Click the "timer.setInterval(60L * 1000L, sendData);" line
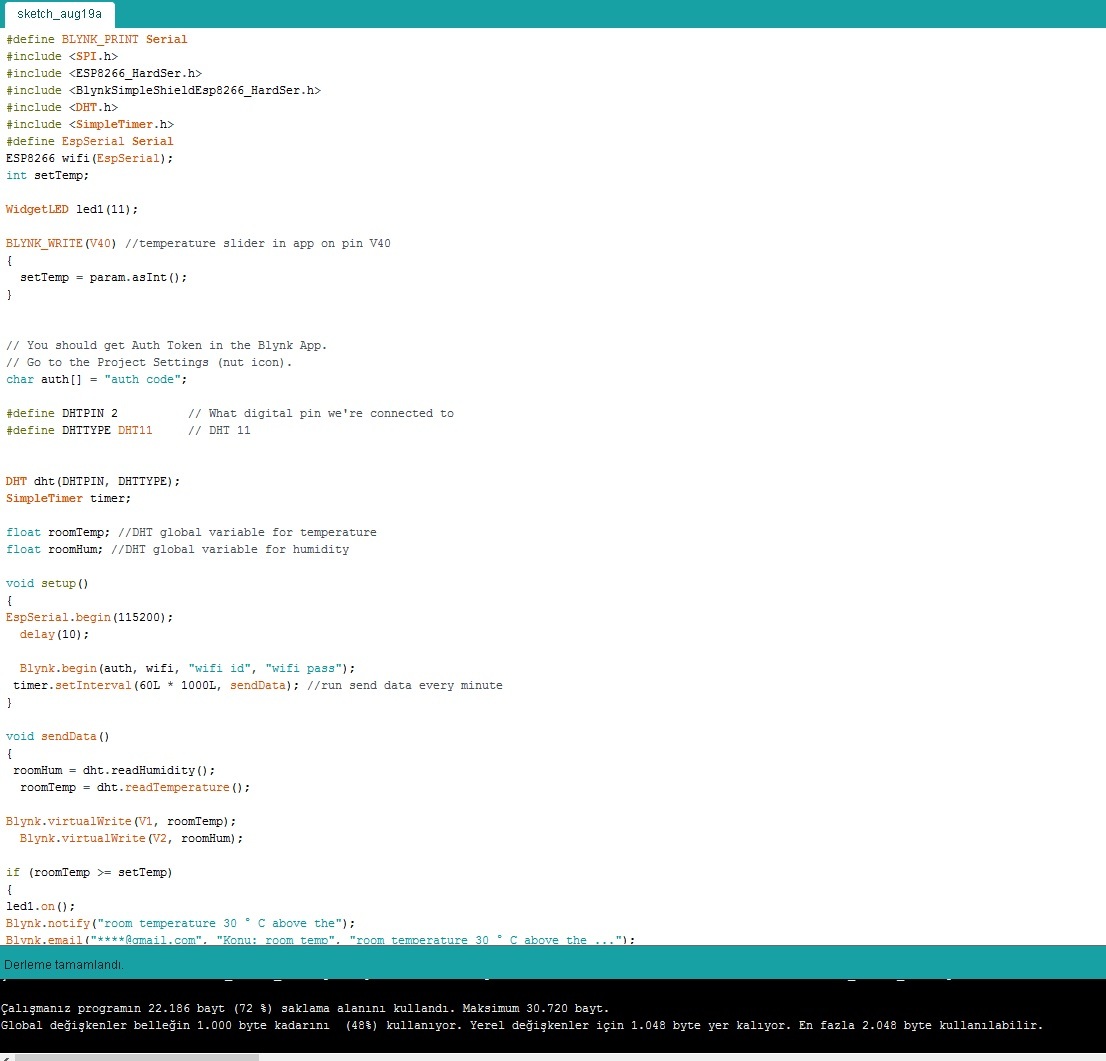 pos(258,685)
